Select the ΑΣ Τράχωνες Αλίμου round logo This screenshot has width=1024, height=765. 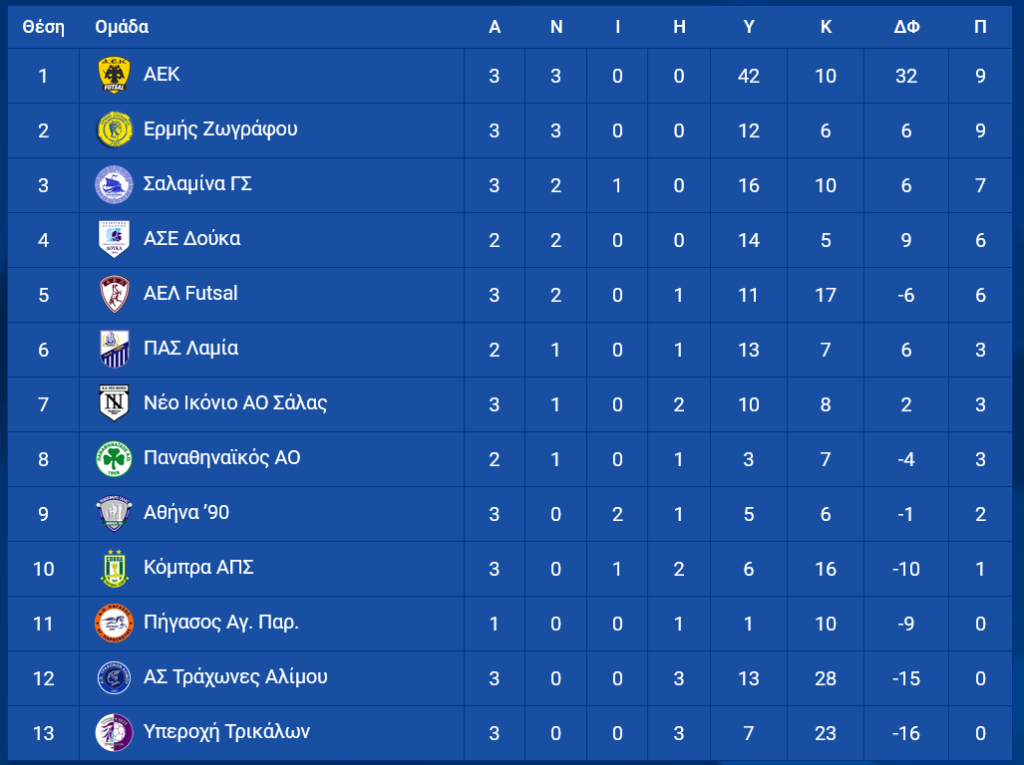click(114, 677)
